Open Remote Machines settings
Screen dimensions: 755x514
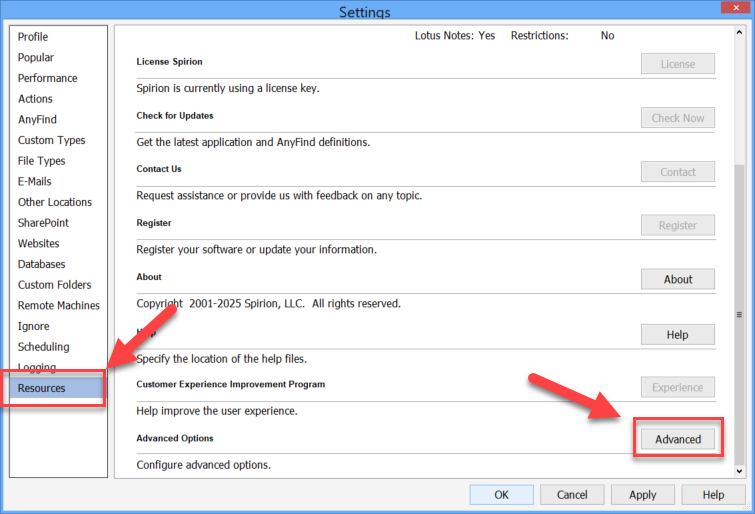pos(59,306)
